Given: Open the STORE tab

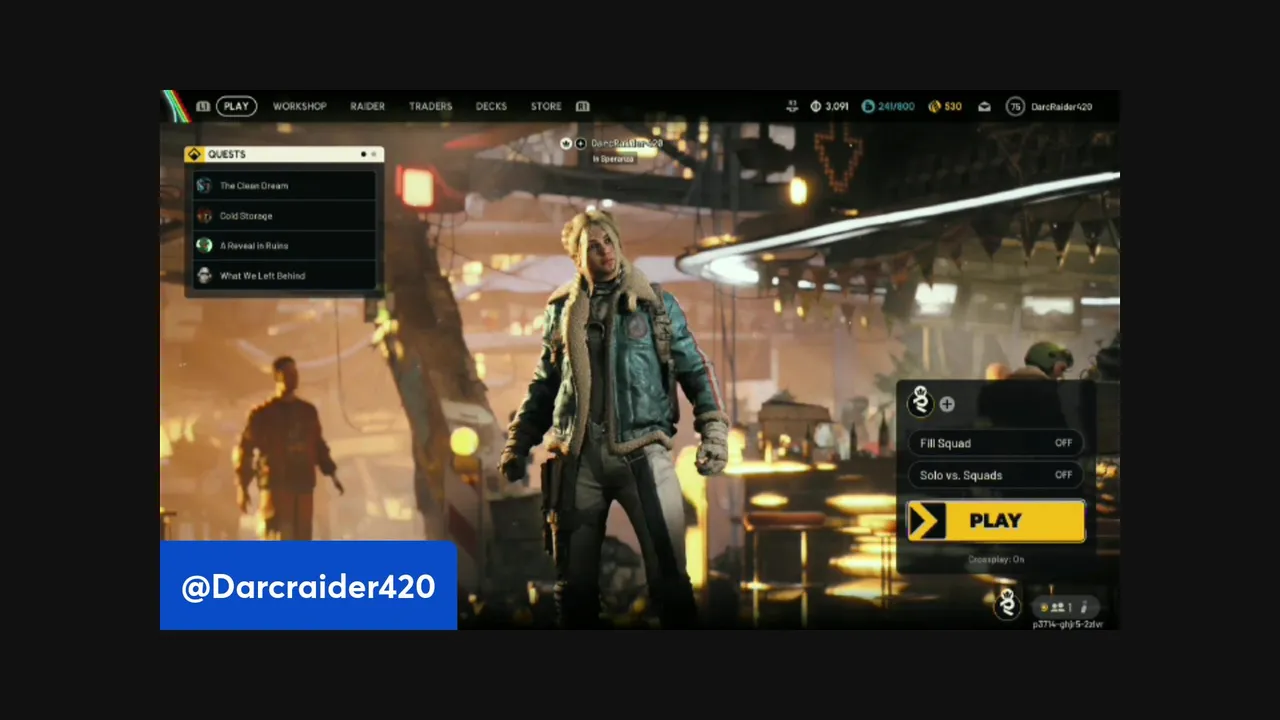Looking at the screenshot, I should point(546,106).
